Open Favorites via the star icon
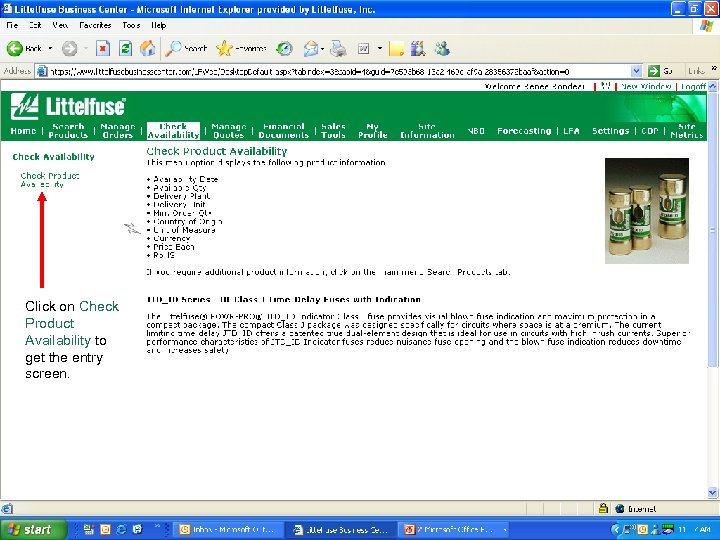 (x=242, y=48)
